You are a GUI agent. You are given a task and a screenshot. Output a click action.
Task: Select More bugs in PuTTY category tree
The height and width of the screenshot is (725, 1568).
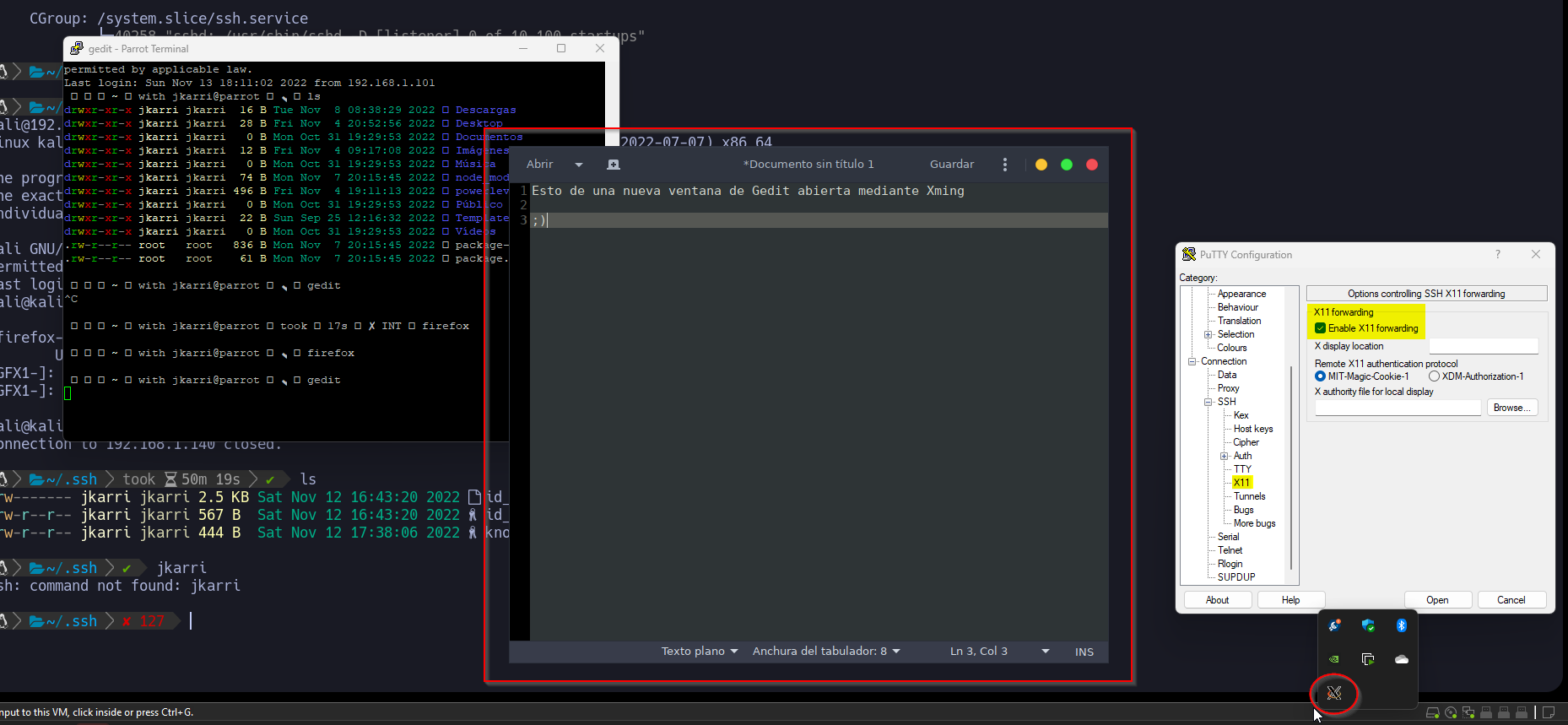1254,523
